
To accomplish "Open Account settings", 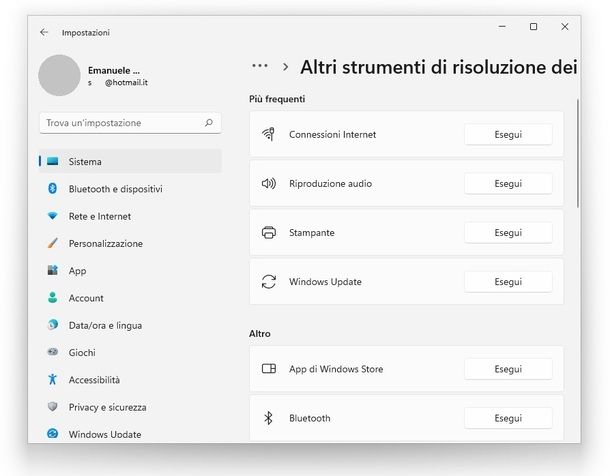I will 130,298.
